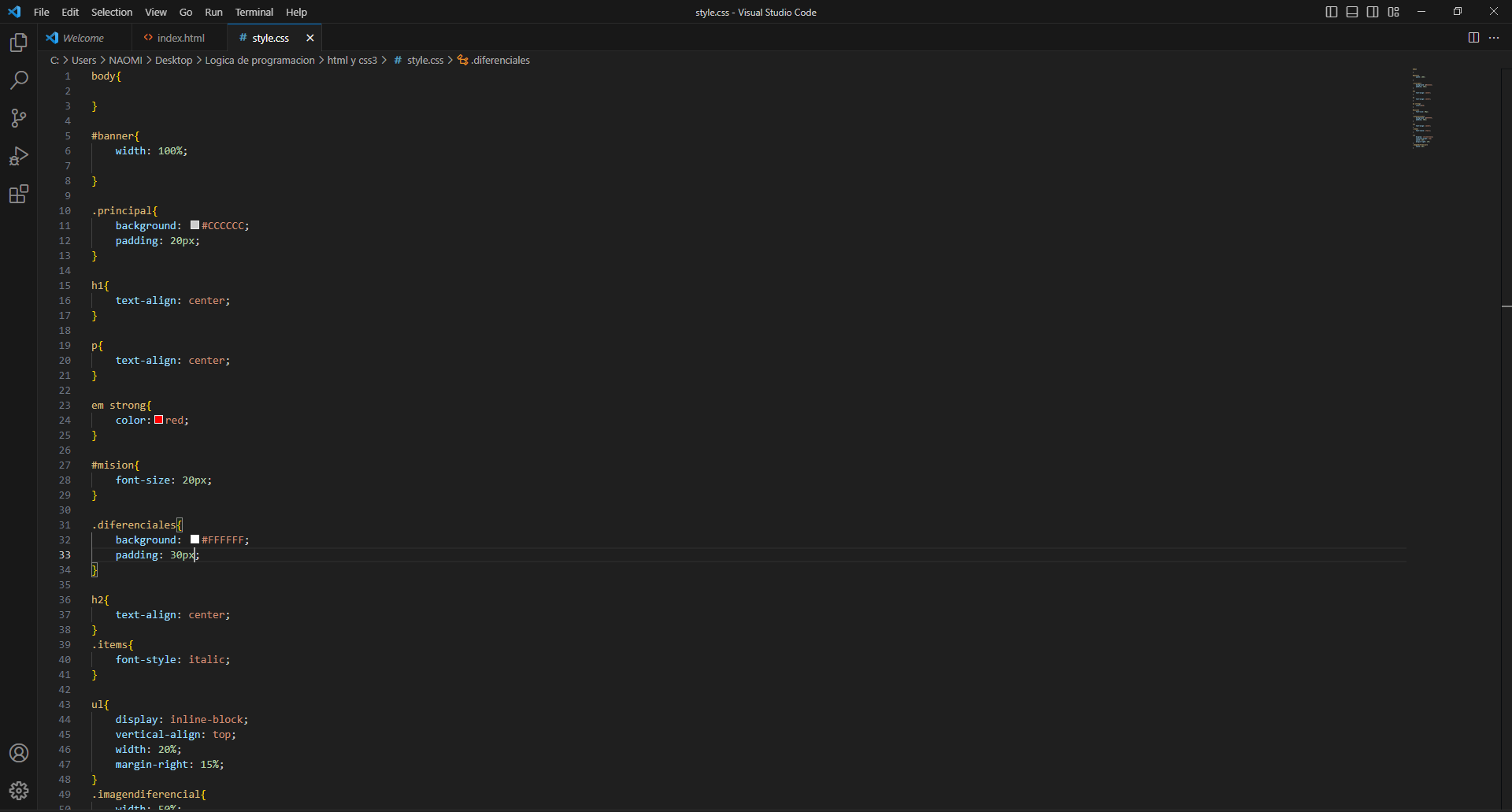Open the Accounts menu icon

coord(19,753)
